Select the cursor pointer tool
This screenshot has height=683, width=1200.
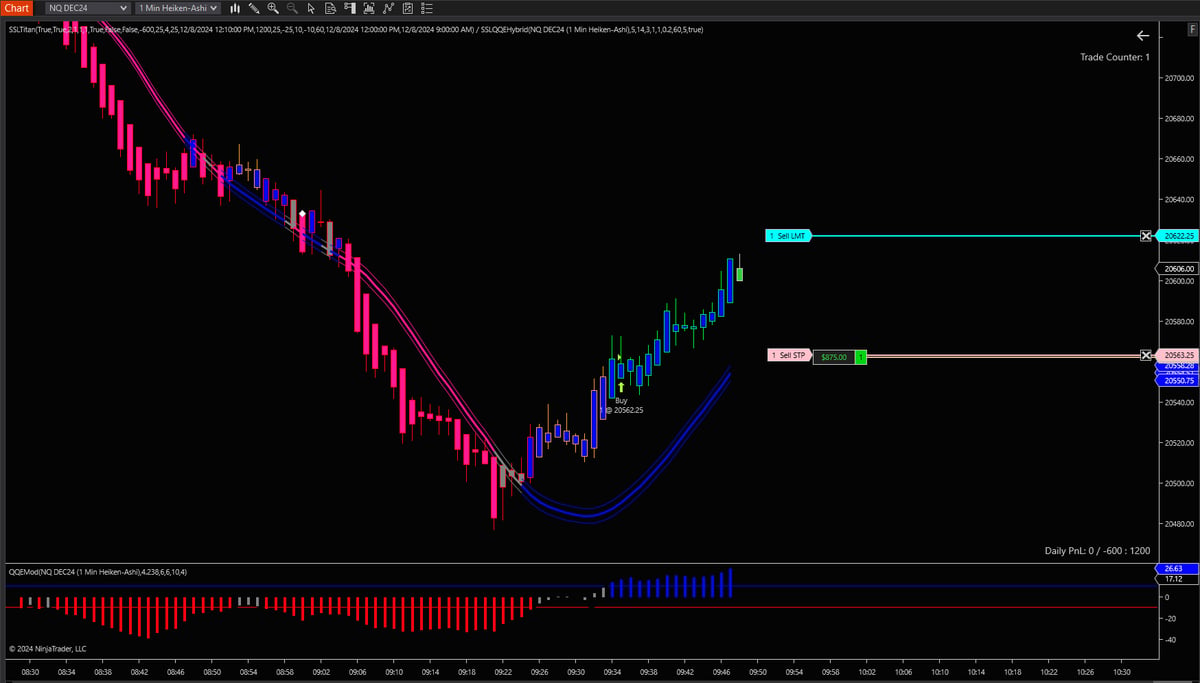coord(311,8)
